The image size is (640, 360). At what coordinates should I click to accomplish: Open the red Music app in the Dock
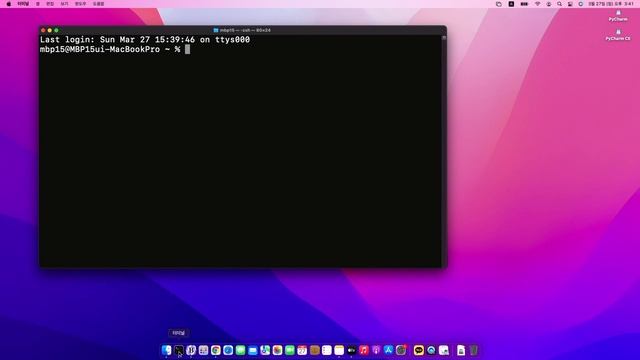(x=364, y=350)
